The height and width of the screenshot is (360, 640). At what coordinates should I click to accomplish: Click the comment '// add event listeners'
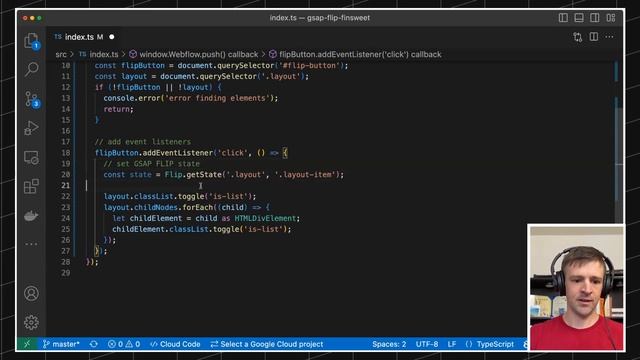pos(143,142)
